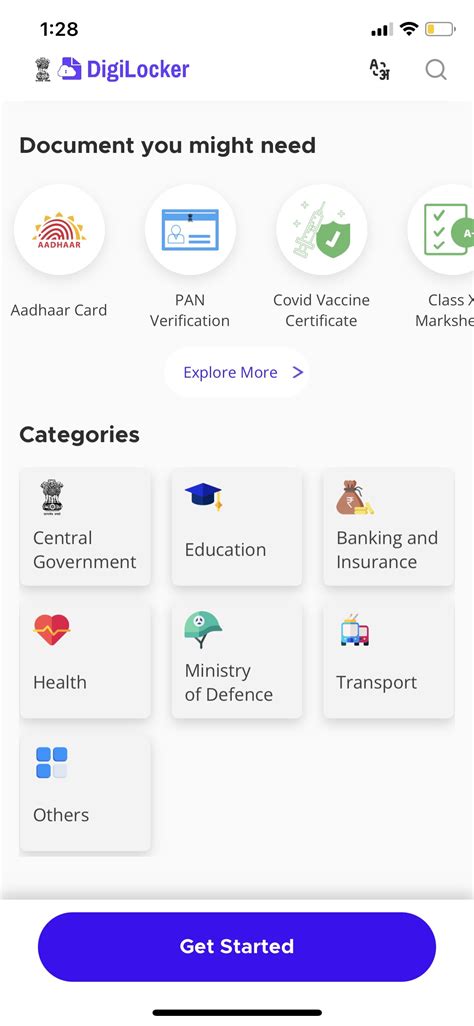Expand via Explore More chevron arrow
Screen dimensions: 474x1026
[298, 372]
